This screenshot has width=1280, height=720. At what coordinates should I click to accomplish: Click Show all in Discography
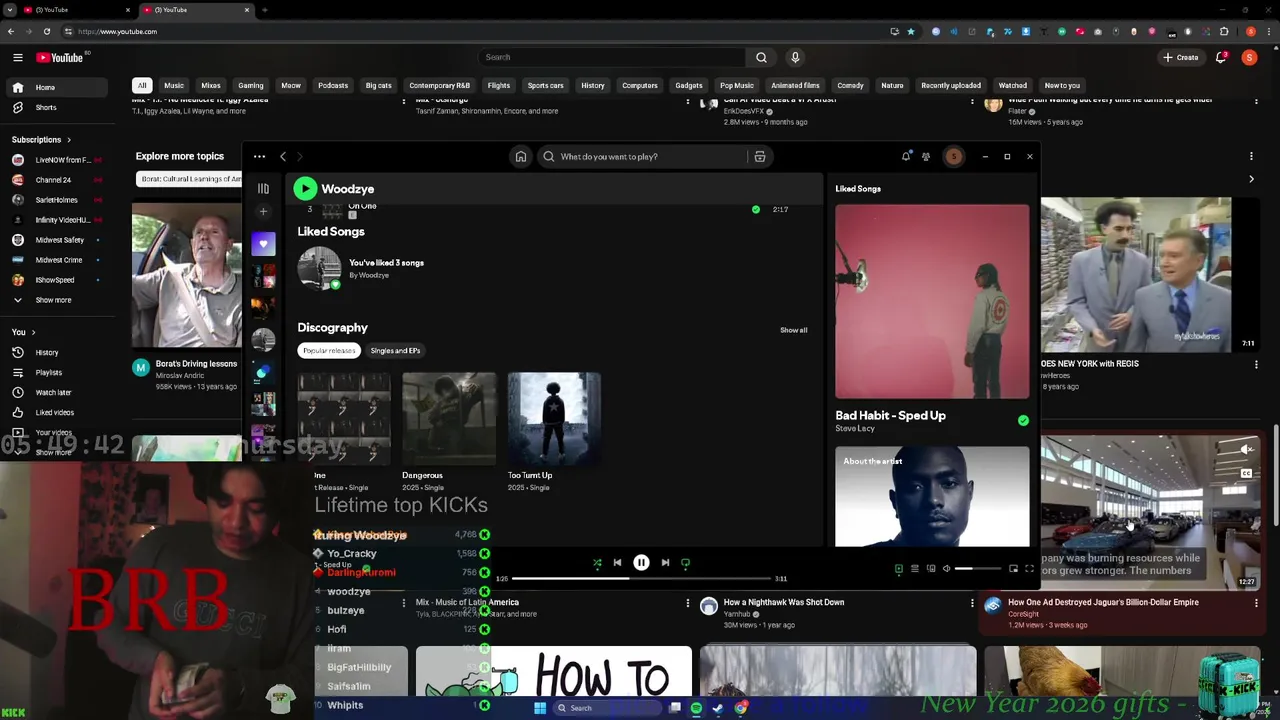(x=793, y=330)
